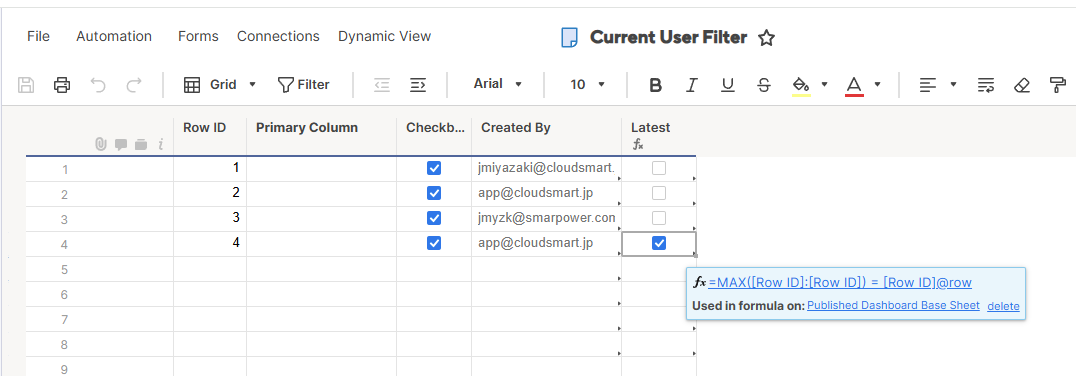Favorite the sheet with the star icon
This screenshot has height=376, width=1076.
coord(767,38)
